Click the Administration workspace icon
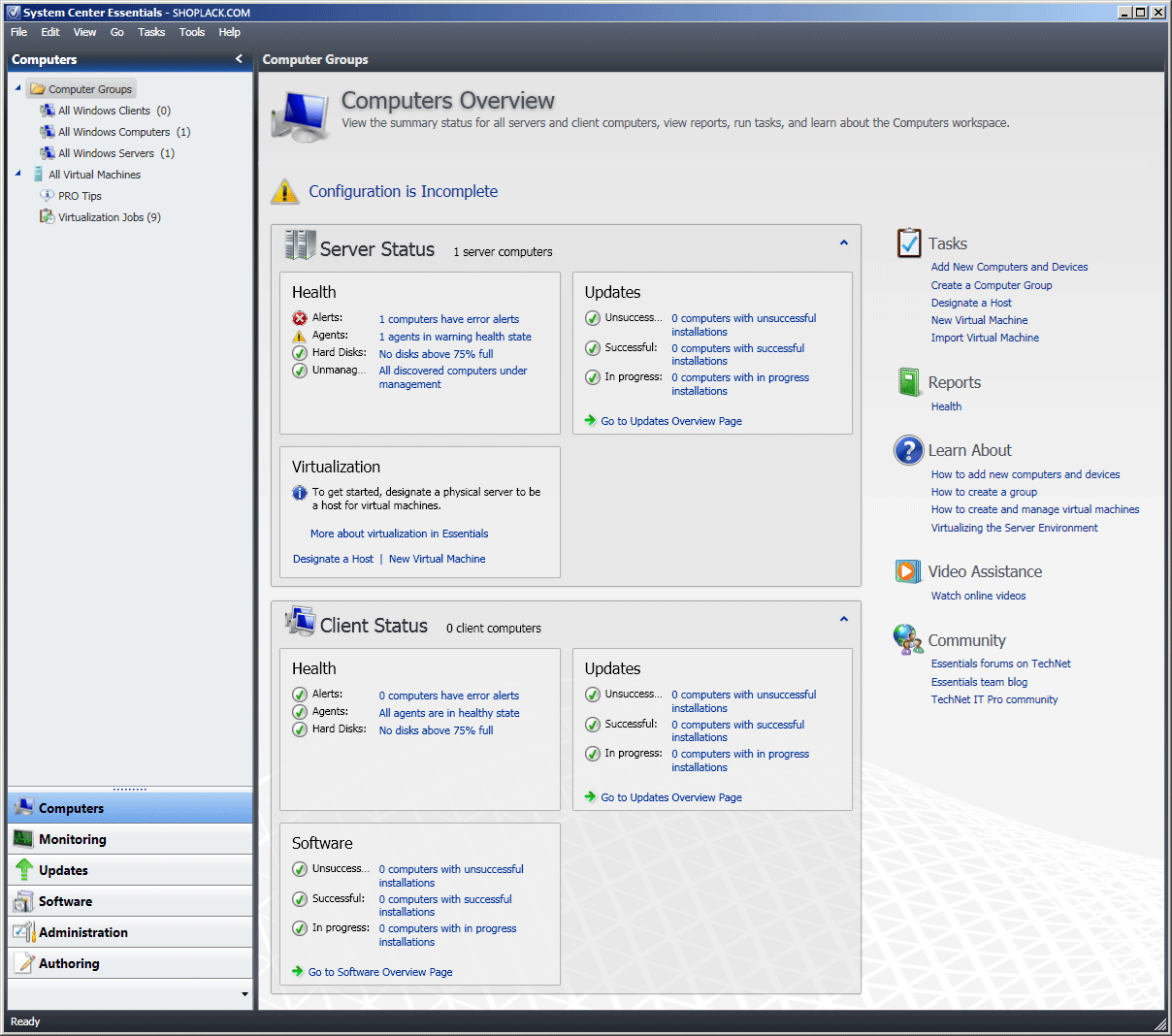Viewport: 1172px width, 1036px height. click(24, 932)
